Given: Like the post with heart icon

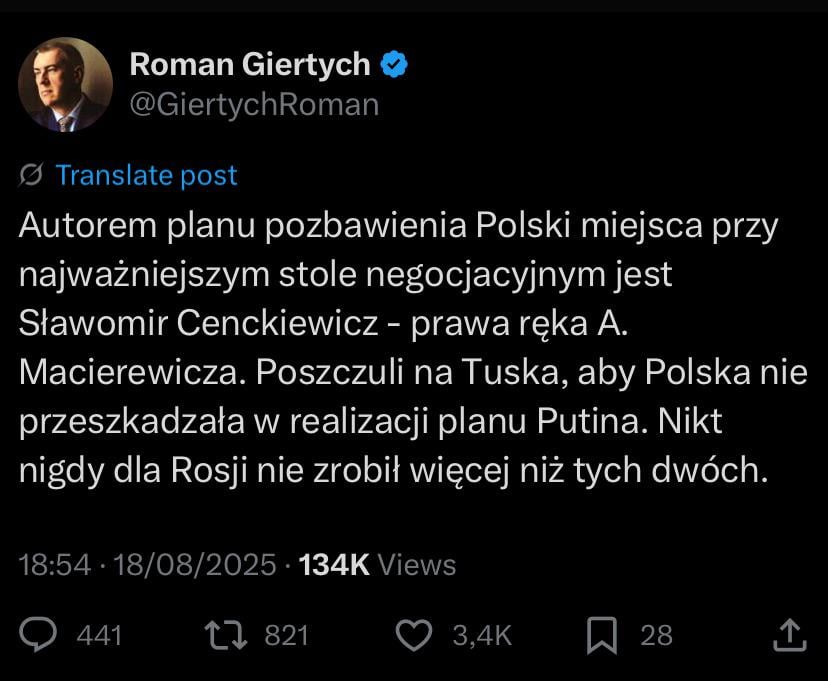Looking at the screenshot, I should (x=414, y=635).
